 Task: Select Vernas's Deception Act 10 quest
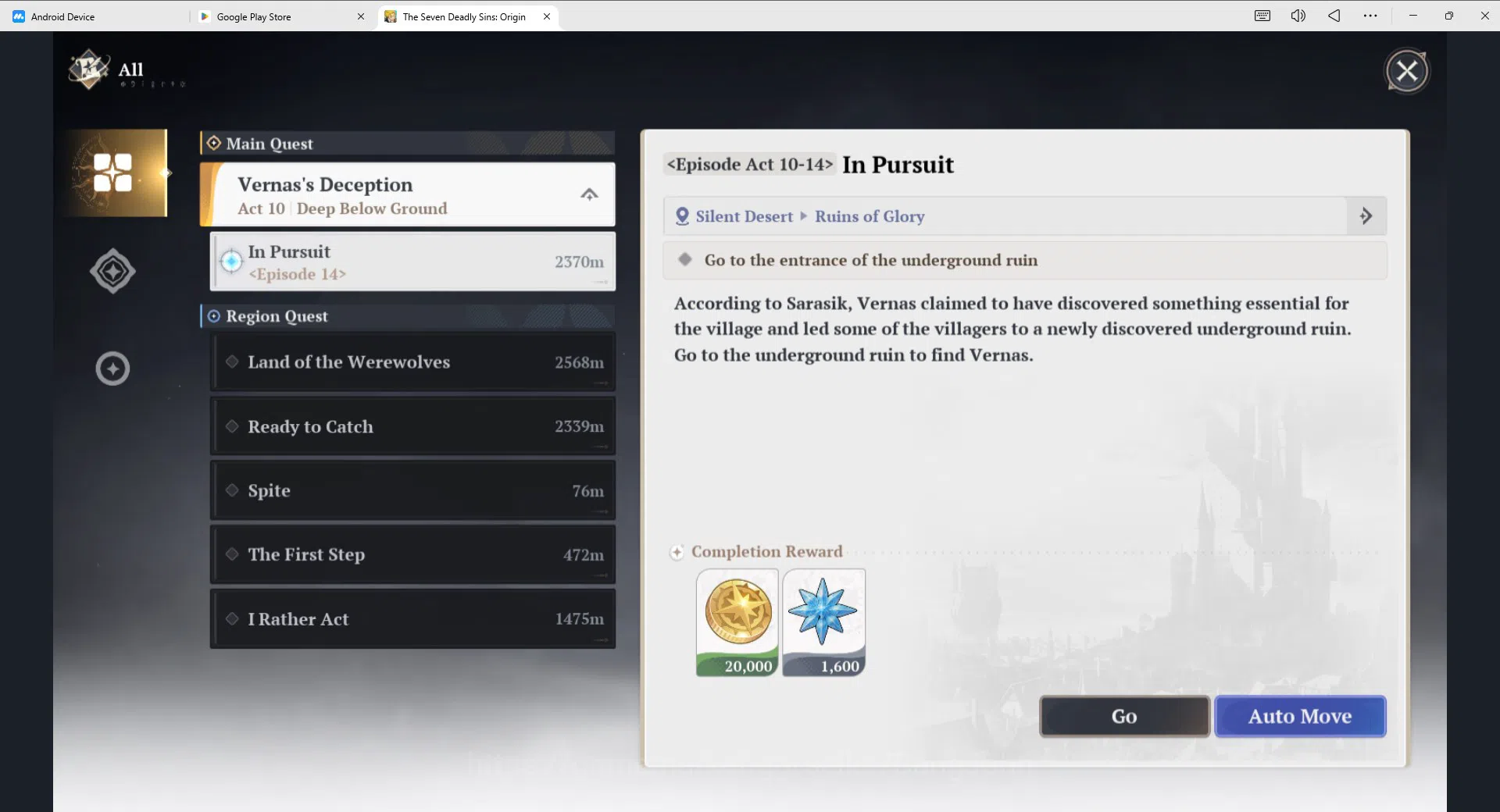pos(408,195)
